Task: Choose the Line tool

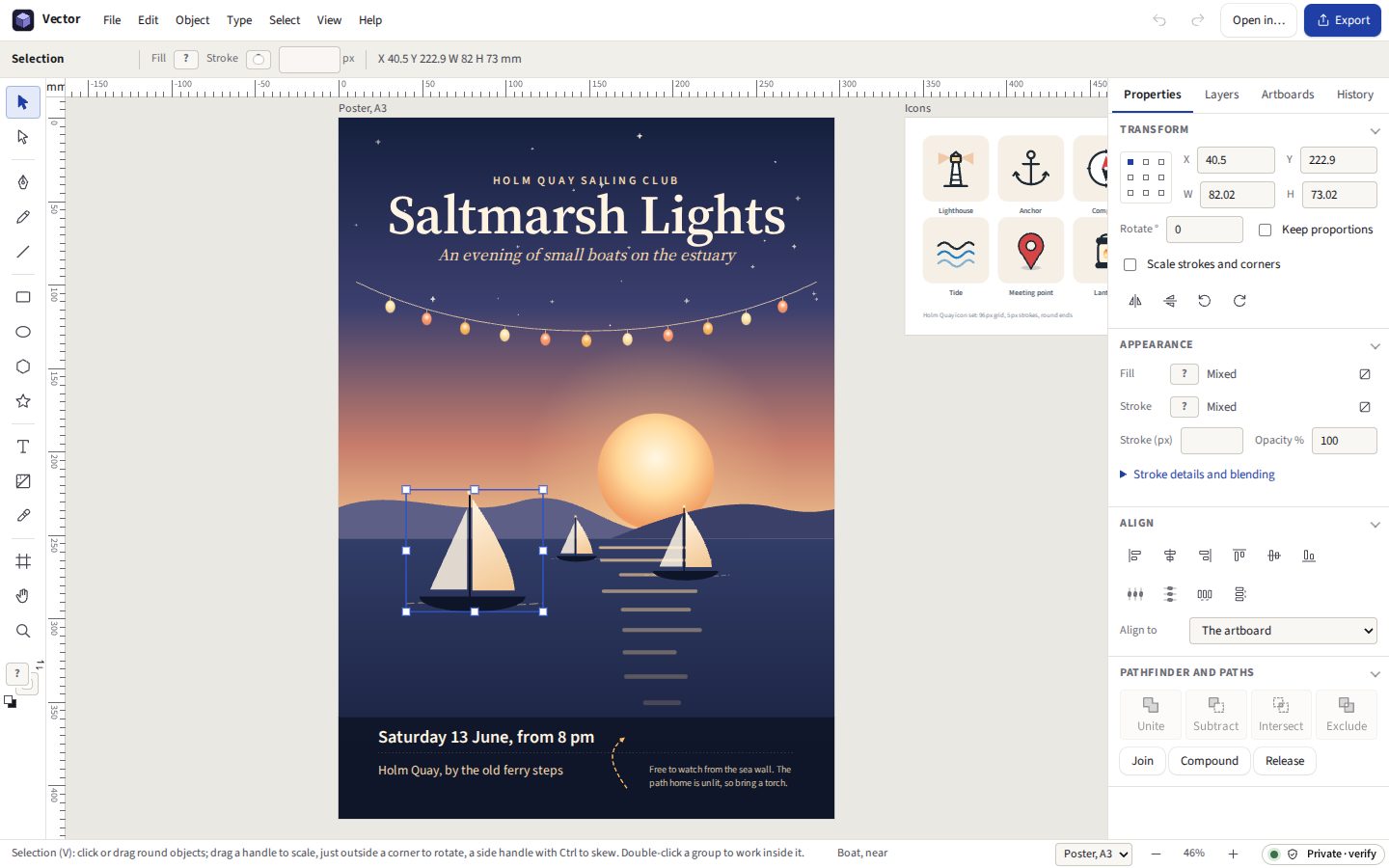Action: point(23,252)
